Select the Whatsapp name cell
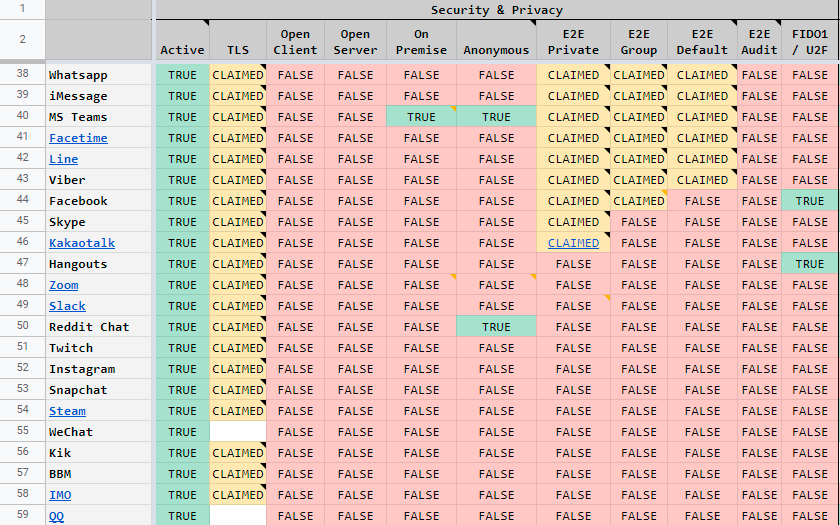The height and width of the screenshot is (525, 840). pyautogui.click(x=99, y=75)
